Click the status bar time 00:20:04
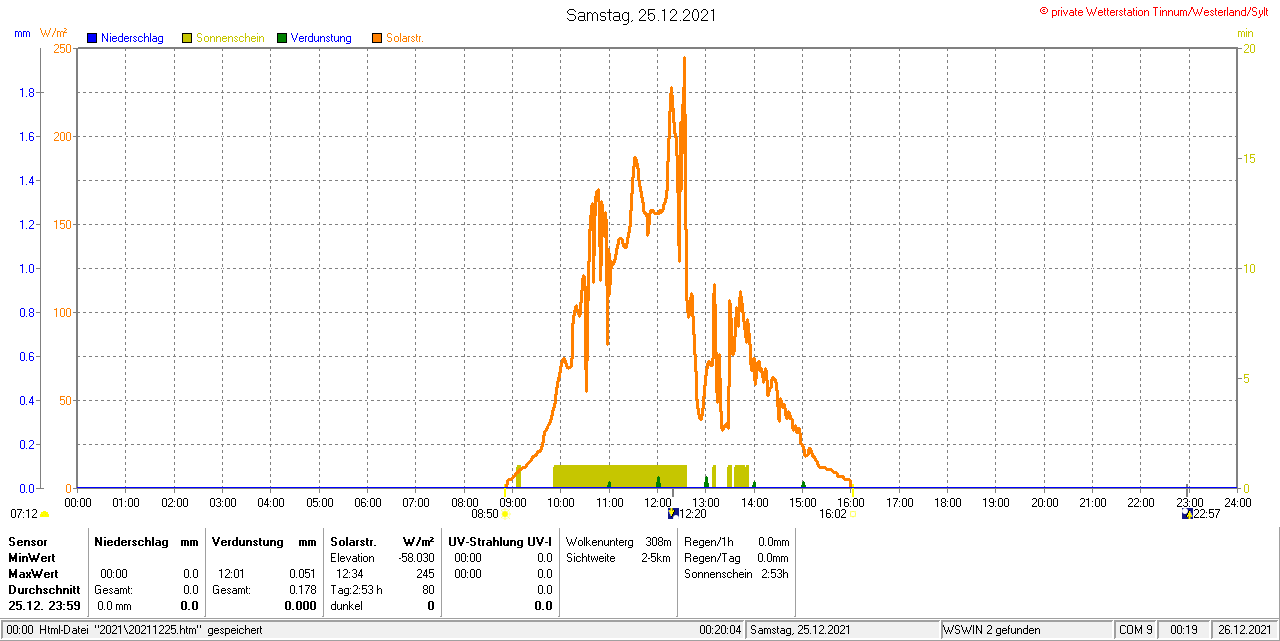The height and width of the screenshot is (641, 1280). pos(720,630)
